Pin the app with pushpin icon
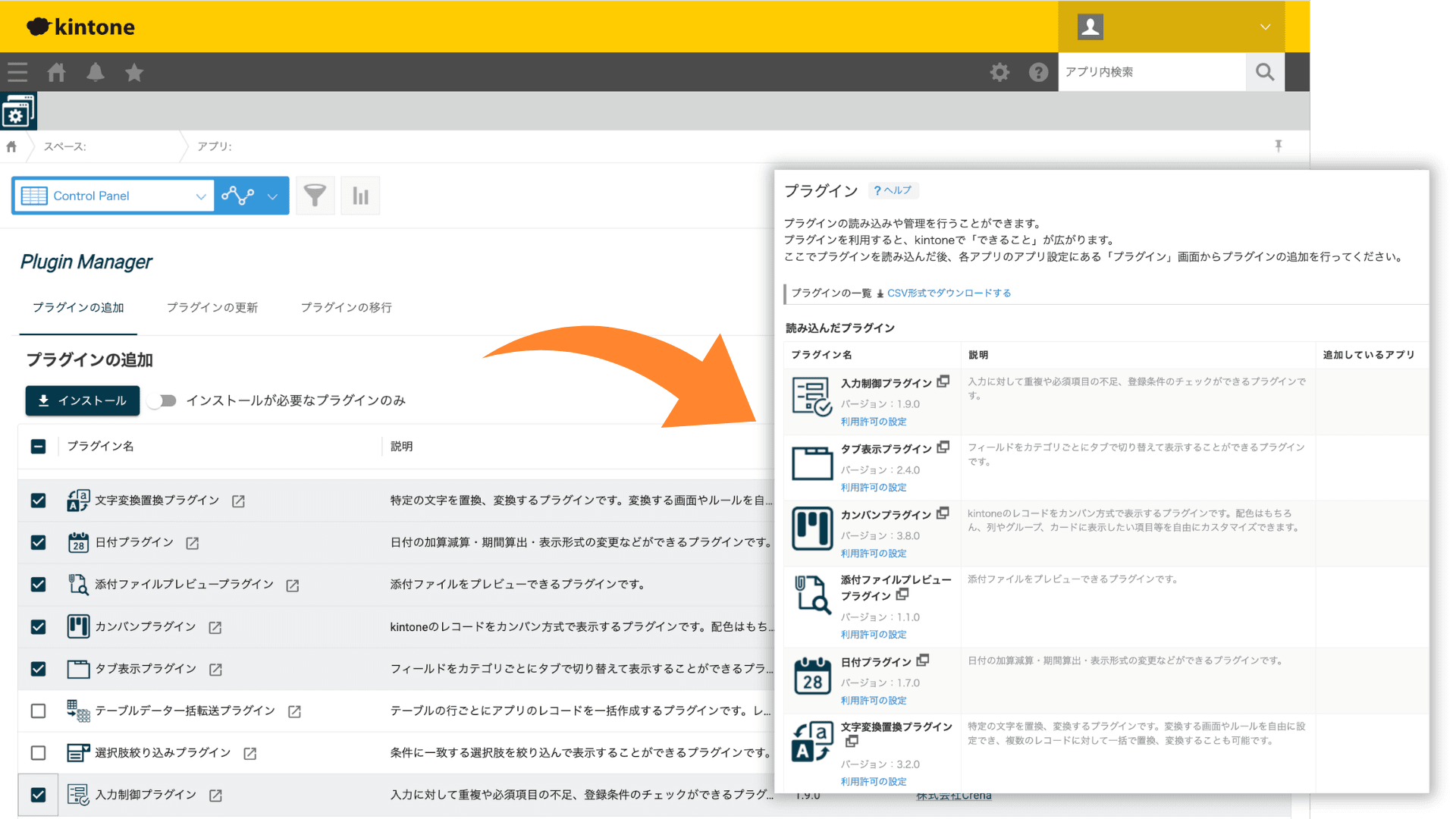The height and width of the screenshot is (819, 1456). point(1278,146)
